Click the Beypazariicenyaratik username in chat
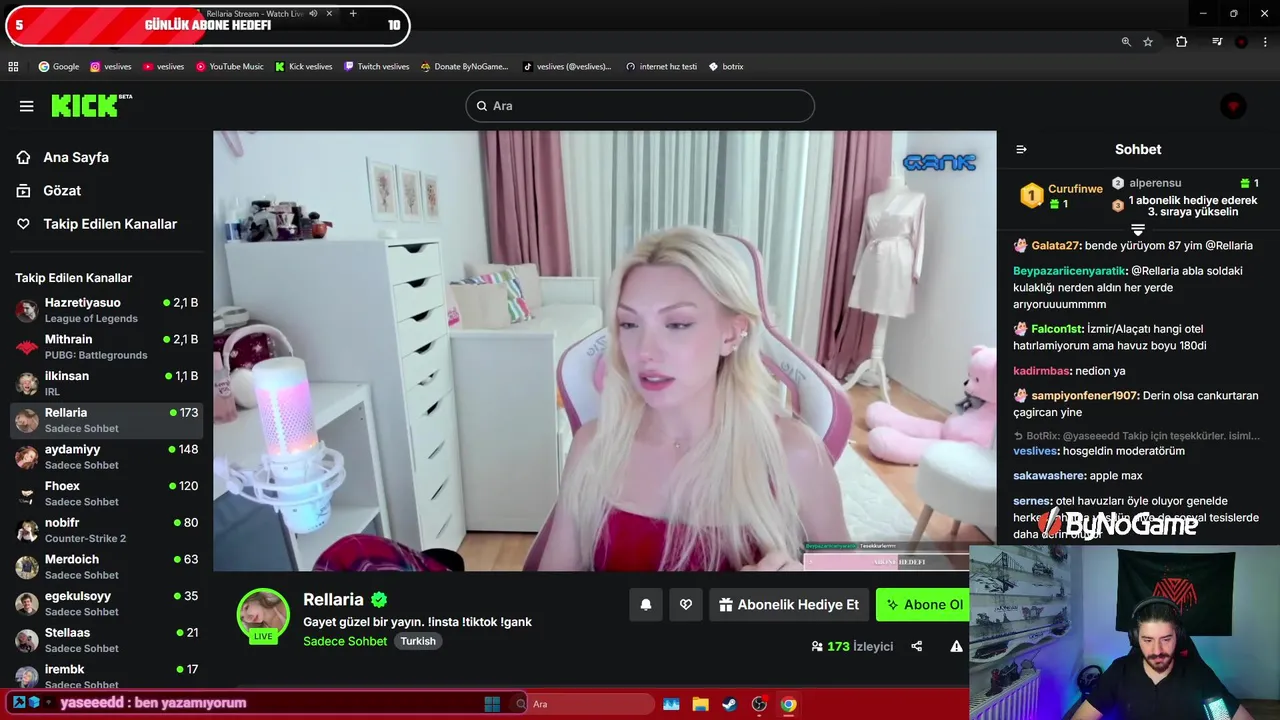 (x=1069, y=271)
